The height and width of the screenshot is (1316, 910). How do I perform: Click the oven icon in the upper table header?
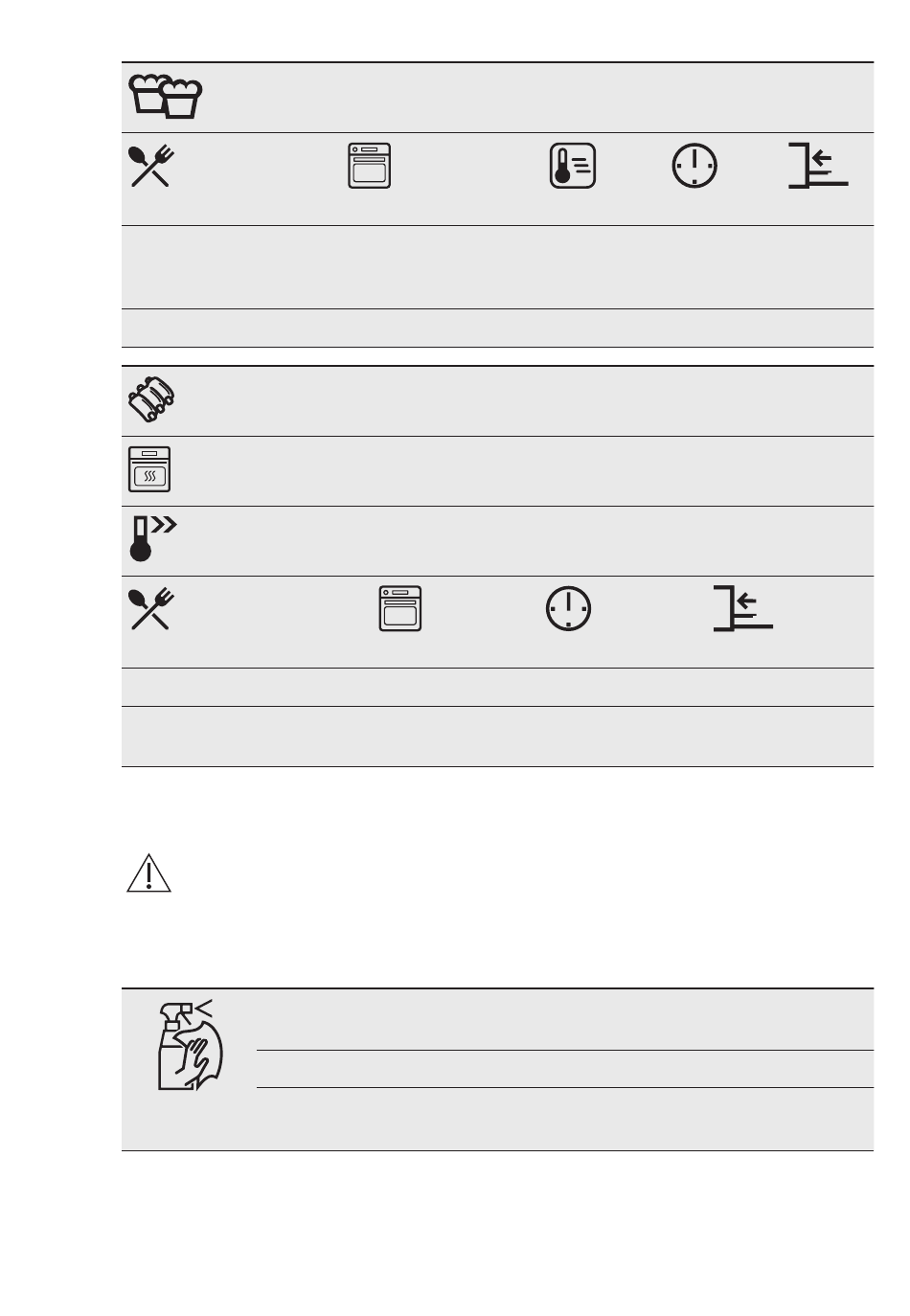coord(369,166)
